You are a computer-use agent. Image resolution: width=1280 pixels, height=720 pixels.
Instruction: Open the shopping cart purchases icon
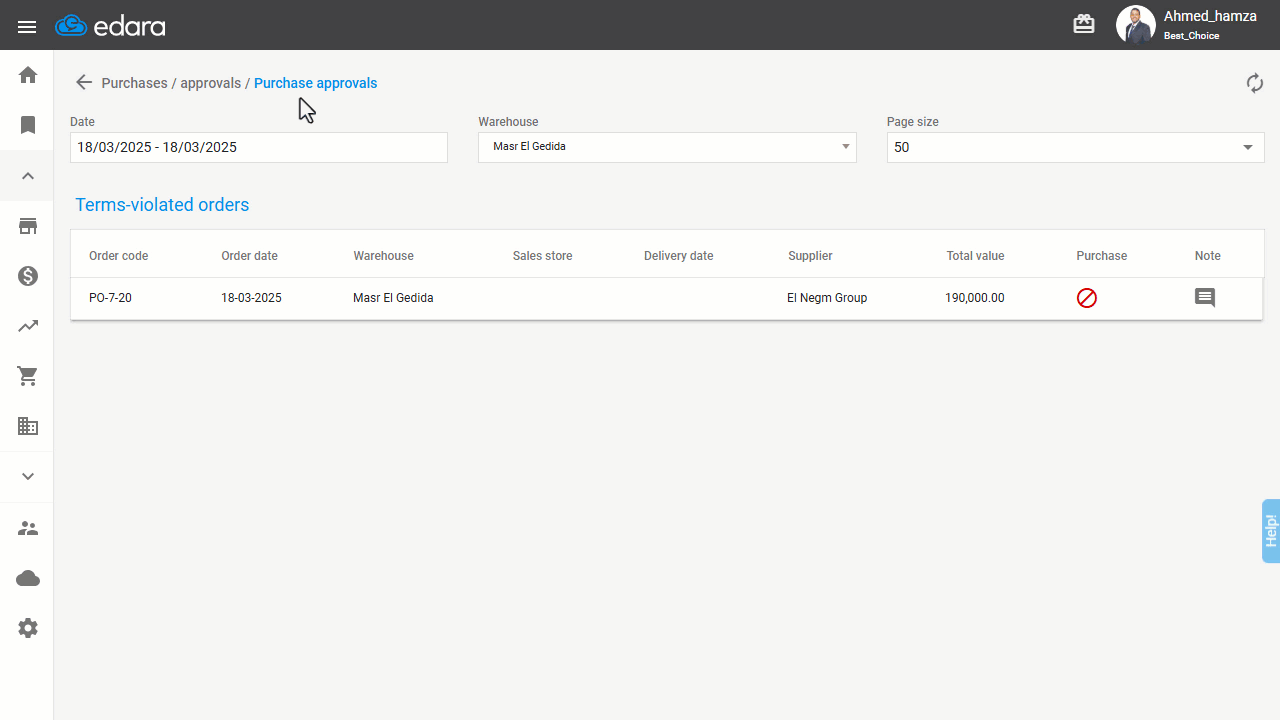[28, 376]
